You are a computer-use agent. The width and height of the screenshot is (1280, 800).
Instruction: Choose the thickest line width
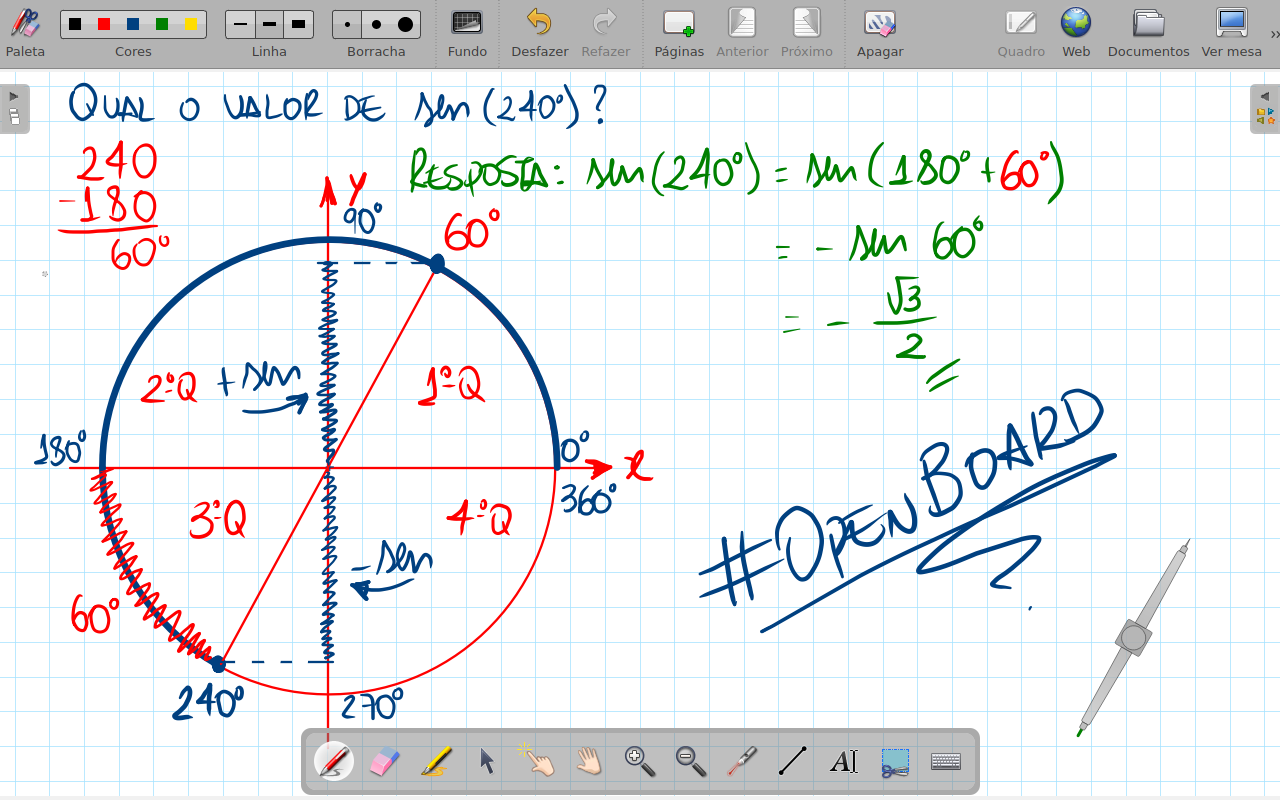(298, 24)
